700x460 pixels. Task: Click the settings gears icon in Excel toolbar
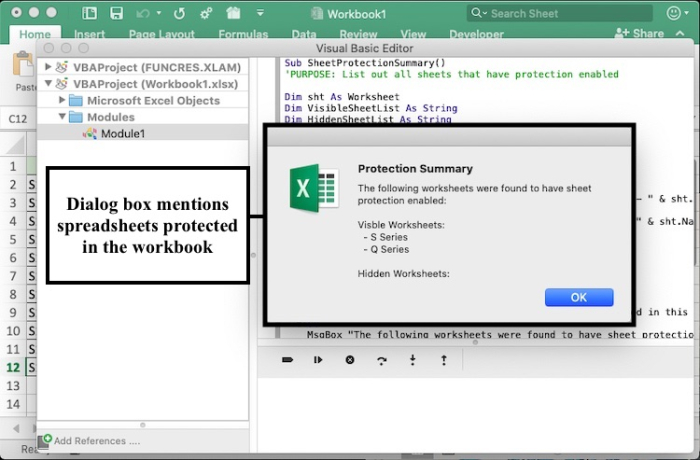[206, 13]
